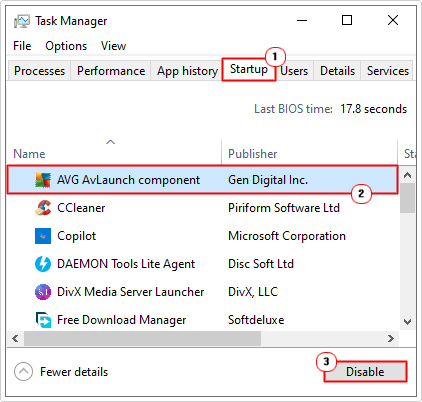
Task: Click the vertical scrollbar up arrow
Action: 407,175
